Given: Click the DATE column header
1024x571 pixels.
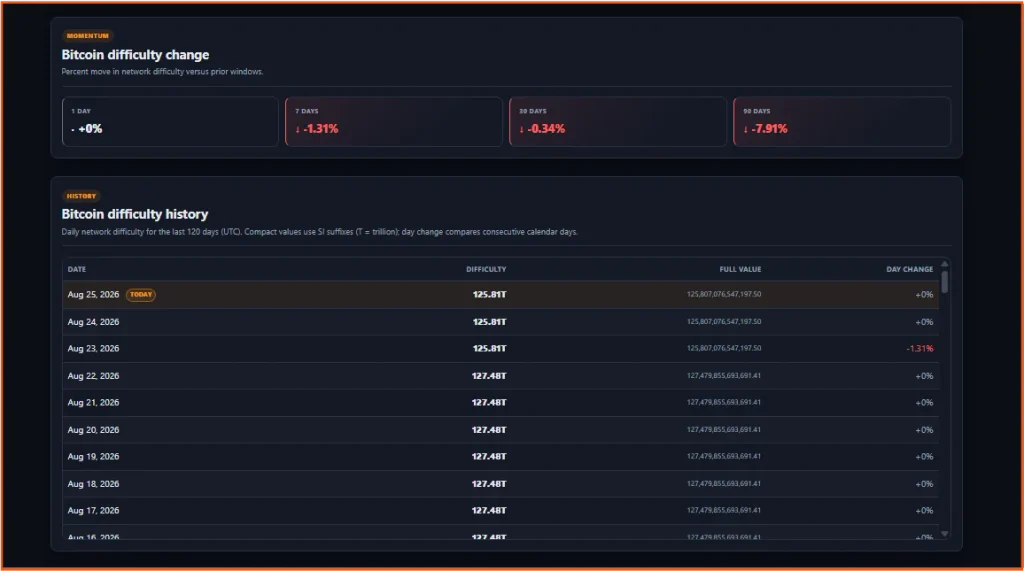Looking at the screenshot, I should [x=76, y=269].
